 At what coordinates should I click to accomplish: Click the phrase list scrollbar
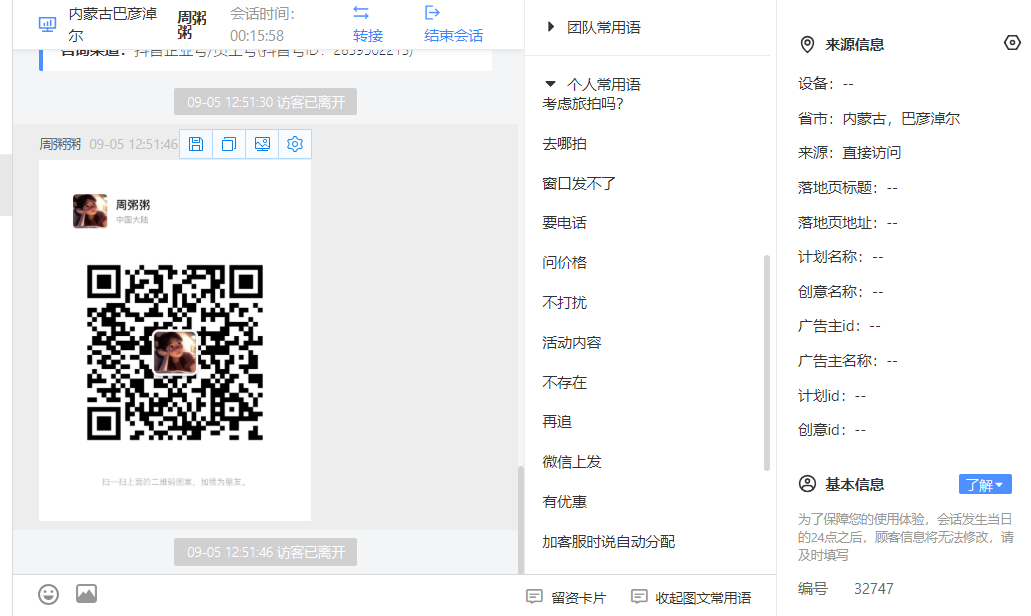coord(767,363)
